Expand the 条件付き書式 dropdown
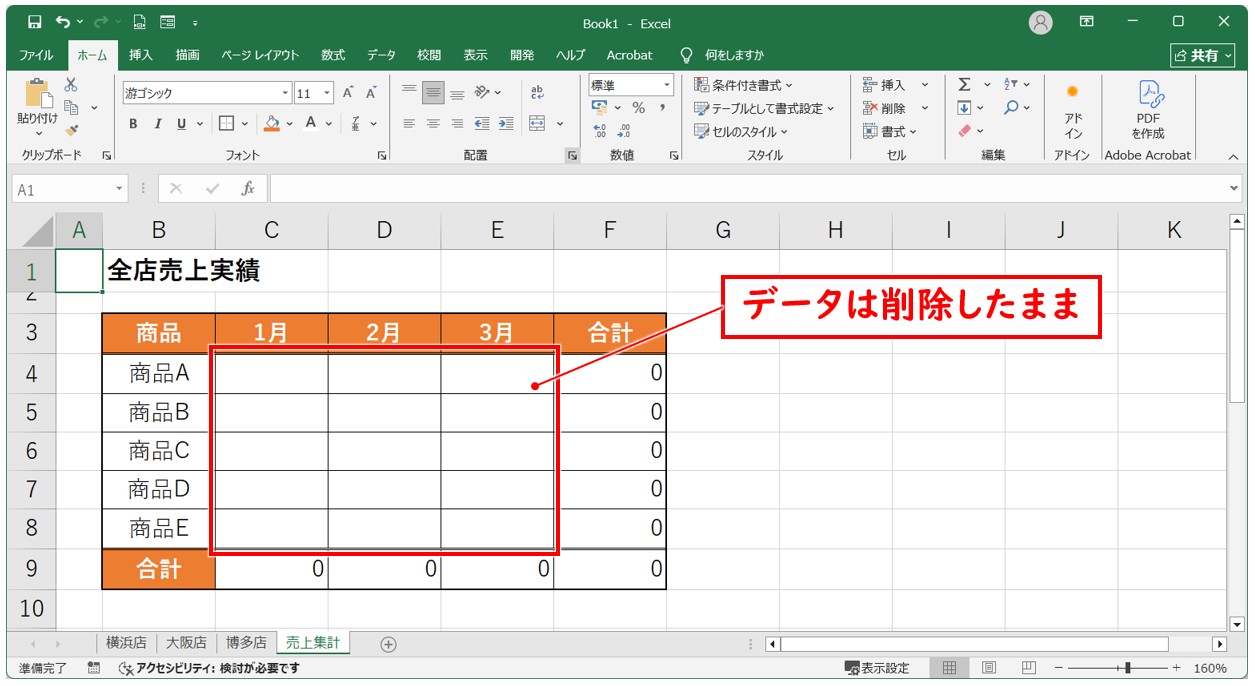 pyautogui.click(x=743, y=85)
